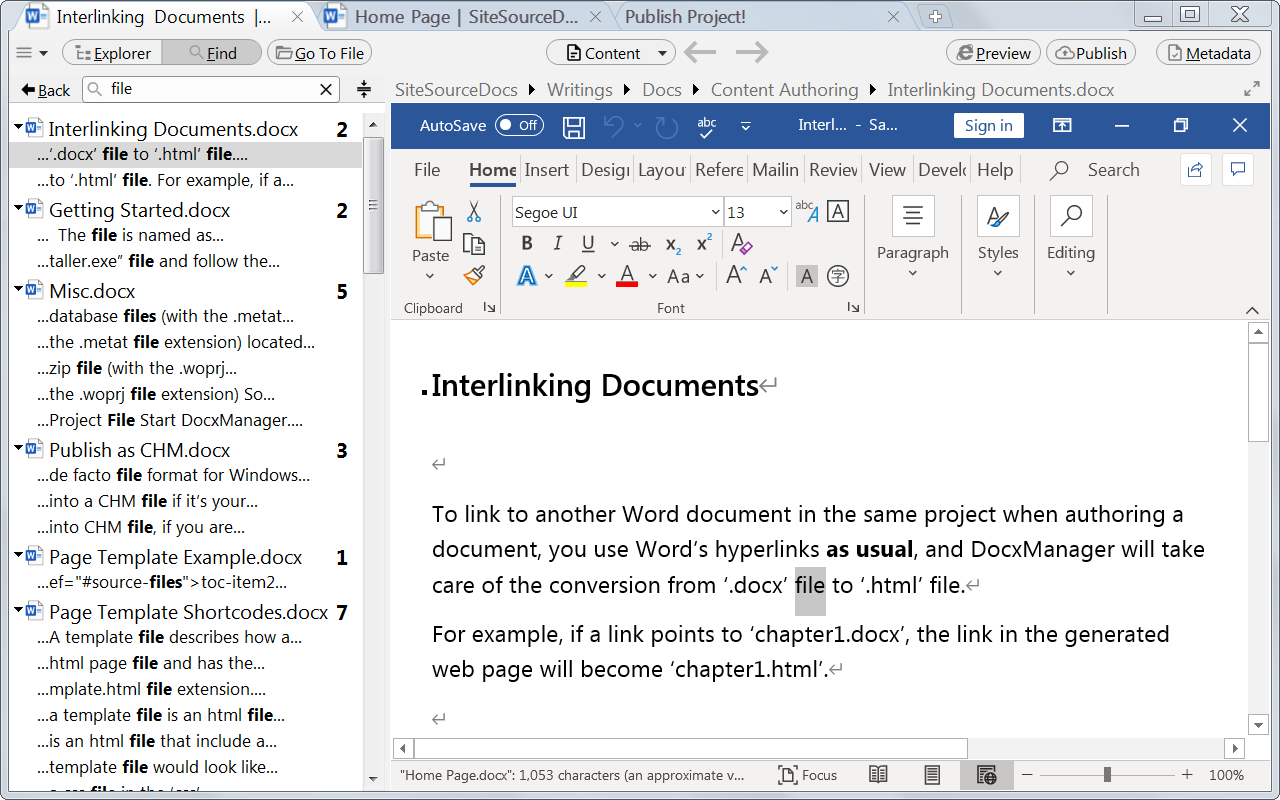
Task: Click the Enclose Characters icon
Action: 838,276
